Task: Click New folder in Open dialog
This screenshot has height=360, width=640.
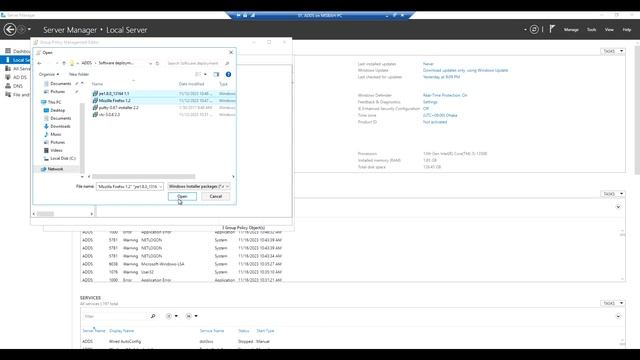Action: [x=79, y=74]
